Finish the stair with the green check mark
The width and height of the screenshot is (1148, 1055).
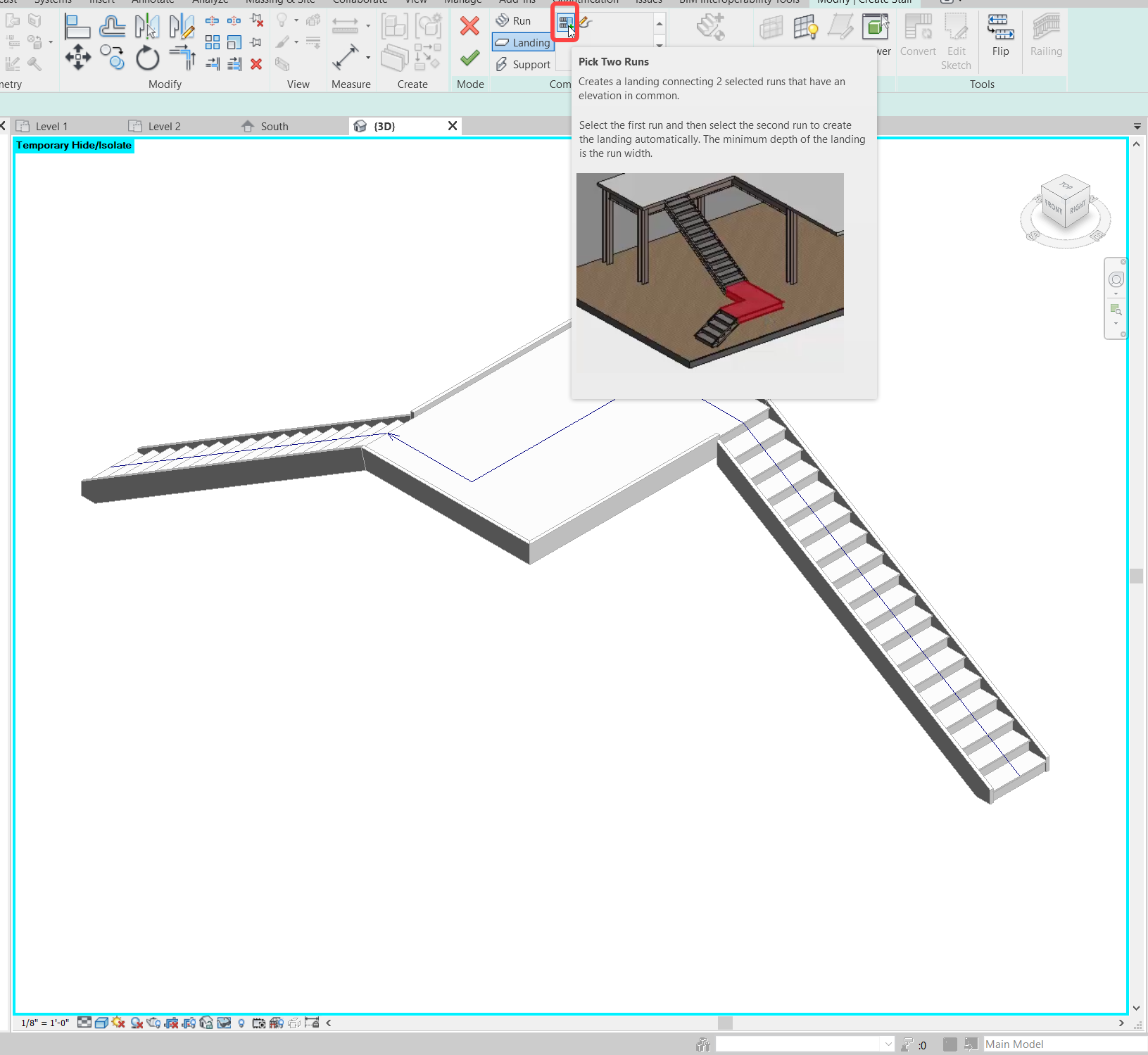pyautogui.click(x=469, y=58)
